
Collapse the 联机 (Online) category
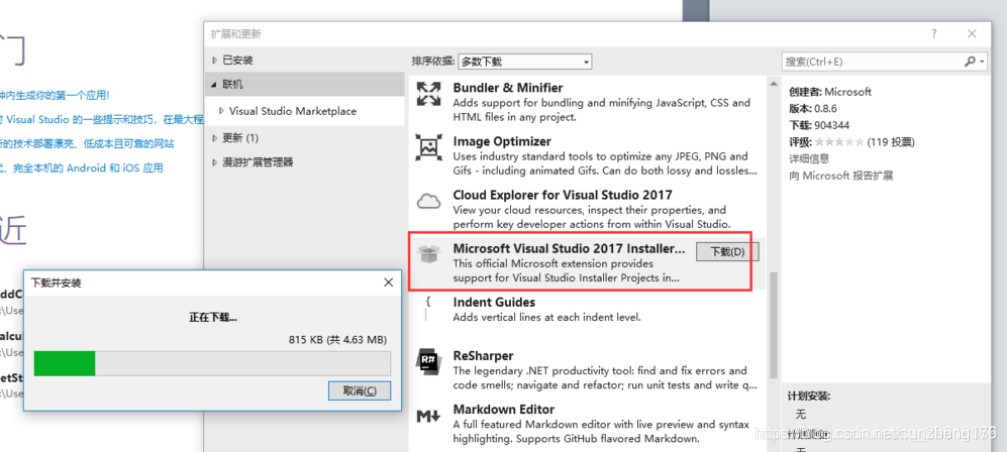pyautogui.click(x=215, y=85)
